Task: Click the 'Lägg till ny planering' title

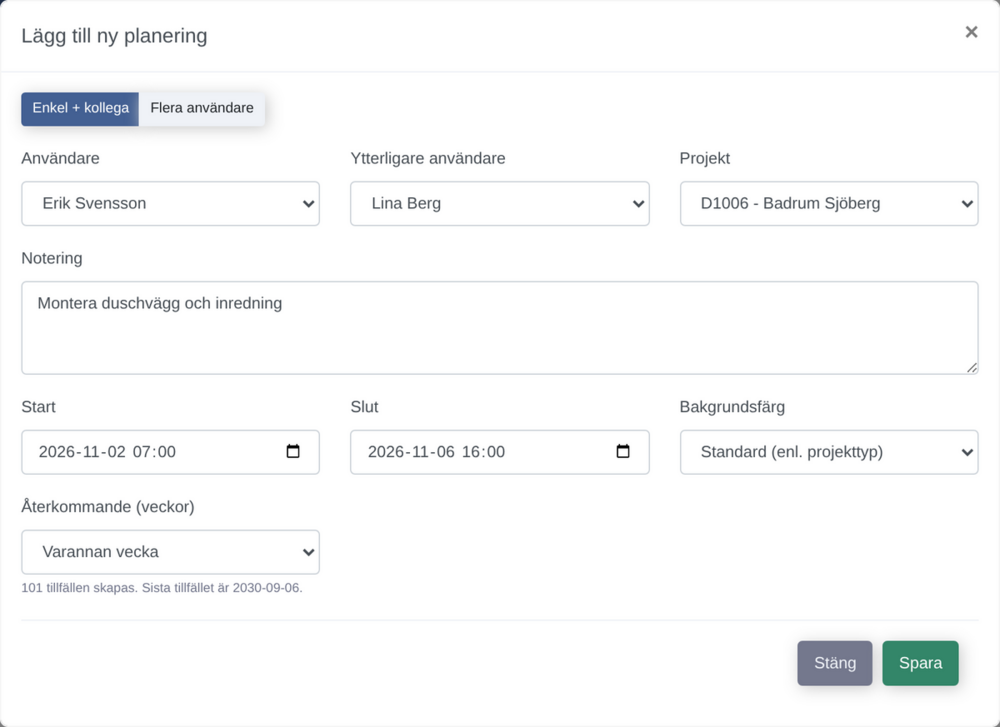Action: [x=114, y=36]
